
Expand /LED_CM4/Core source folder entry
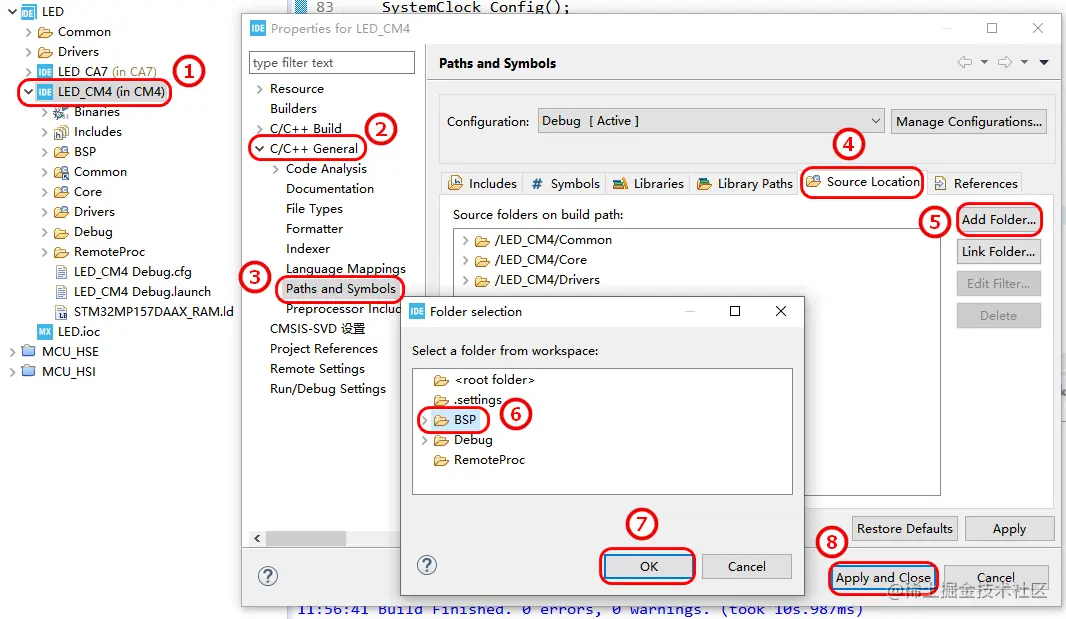point(465,260)
